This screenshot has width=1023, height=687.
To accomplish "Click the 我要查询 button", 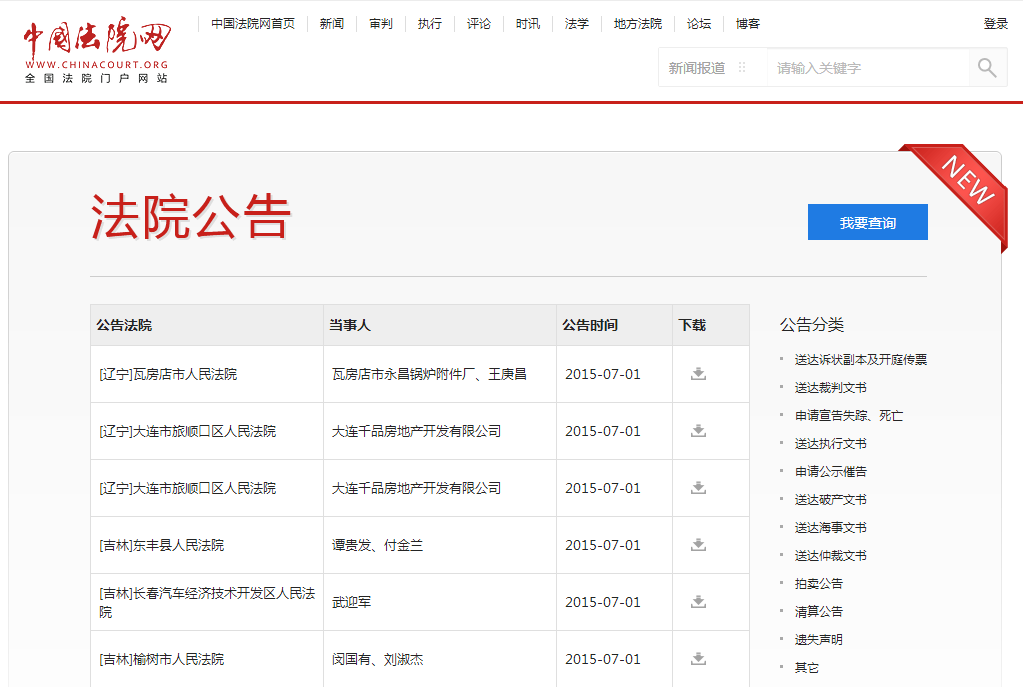I will click(867, 223).
